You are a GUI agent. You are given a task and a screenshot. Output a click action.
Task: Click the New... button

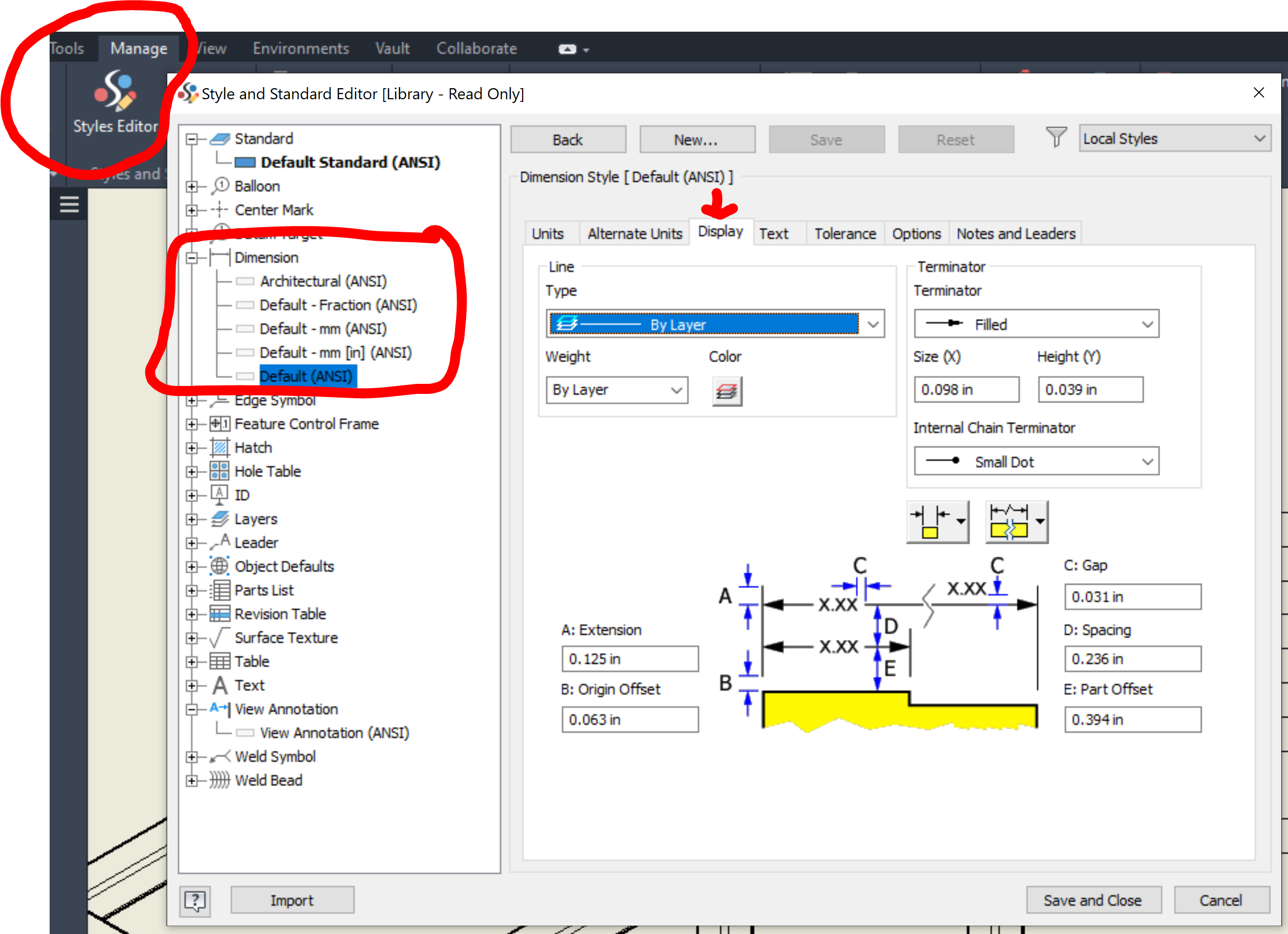coord(697,140)
